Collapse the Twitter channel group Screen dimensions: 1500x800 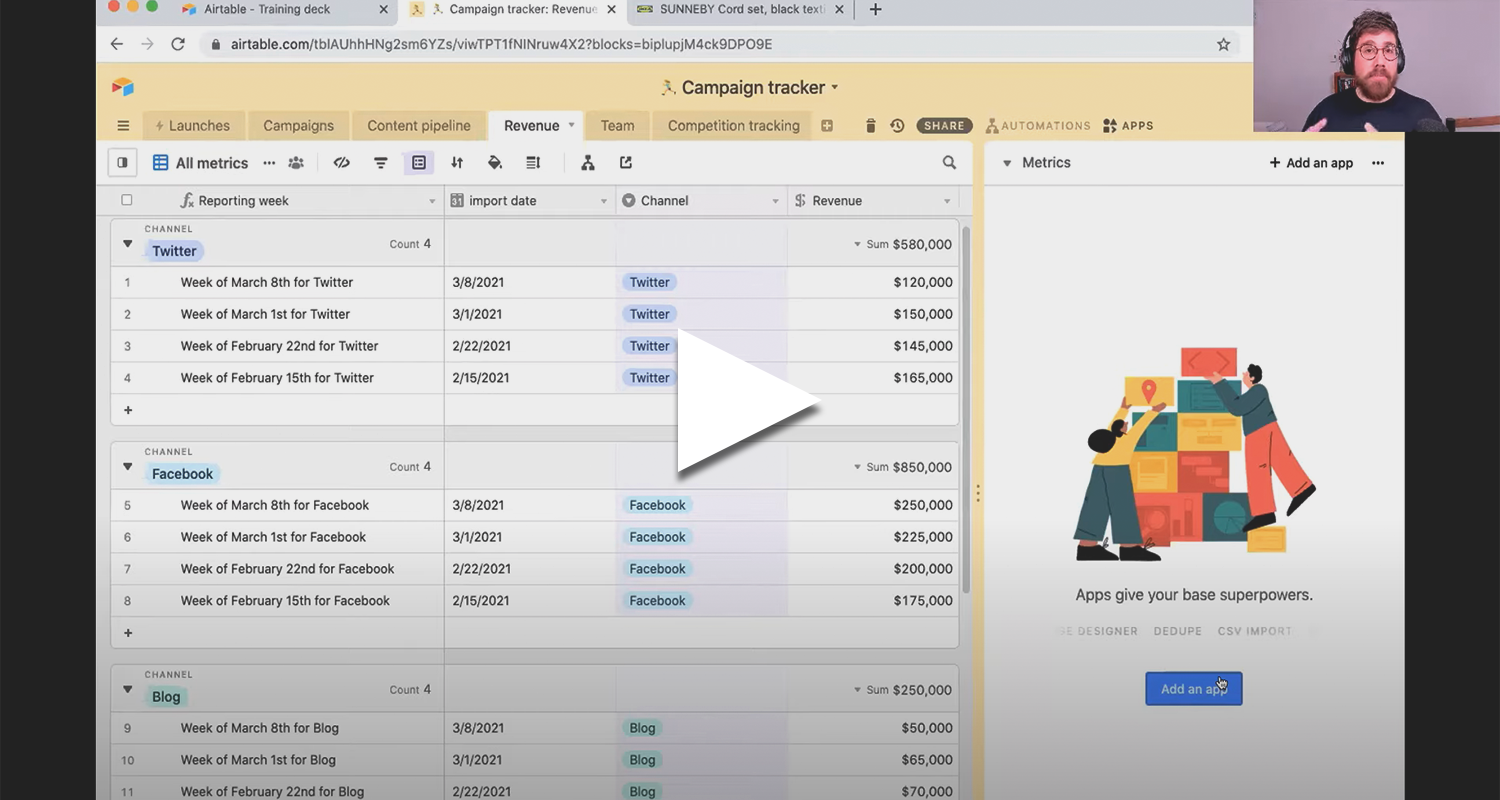(x=127, y=243)
